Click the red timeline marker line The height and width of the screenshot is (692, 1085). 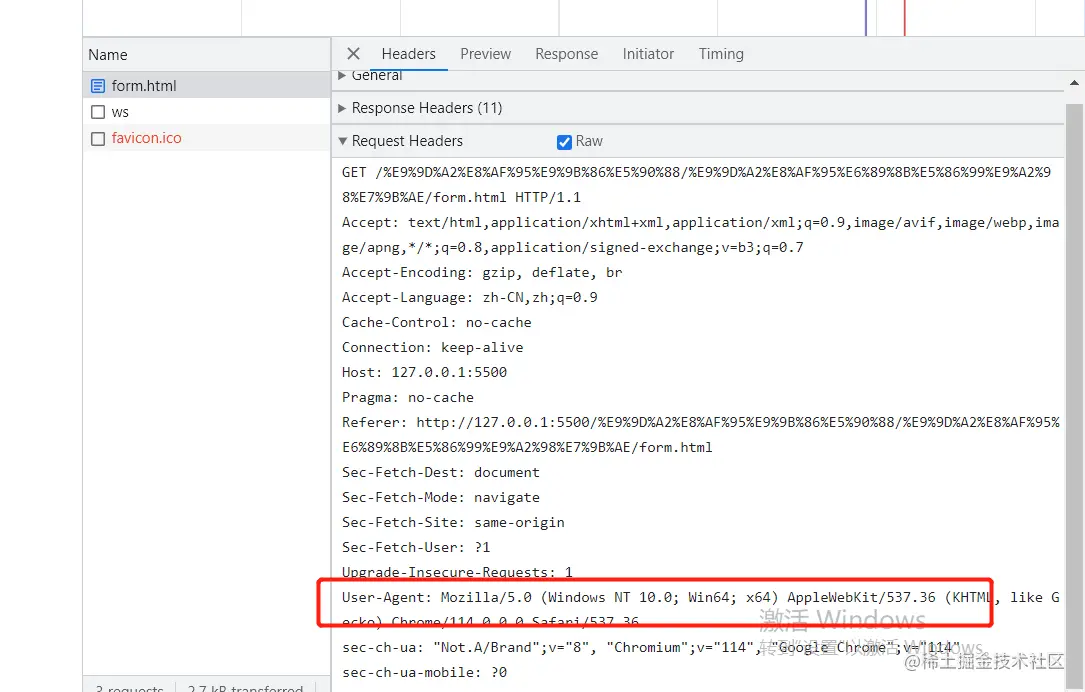(904, 17)
